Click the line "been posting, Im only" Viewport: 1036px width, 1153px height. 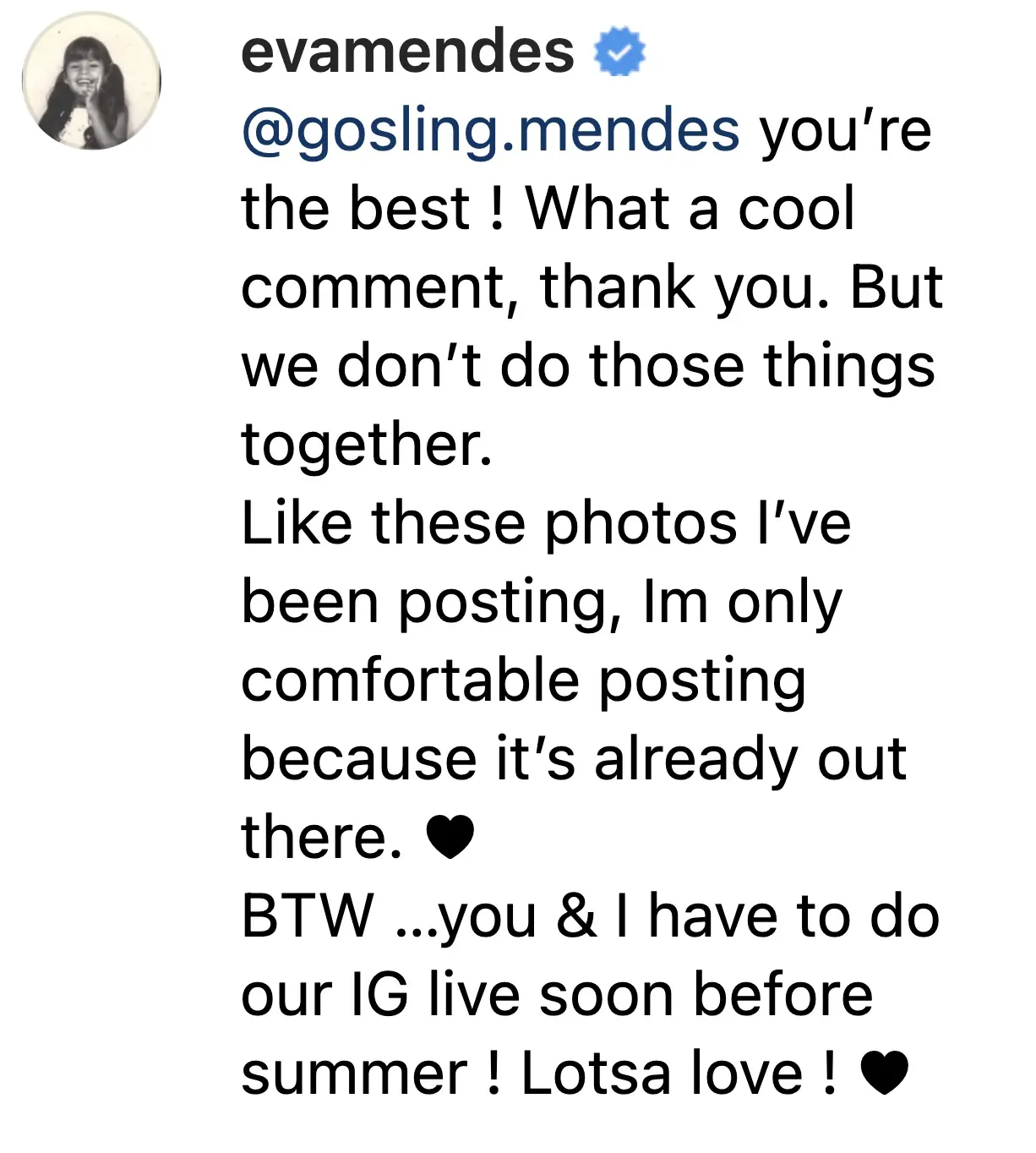542,601
